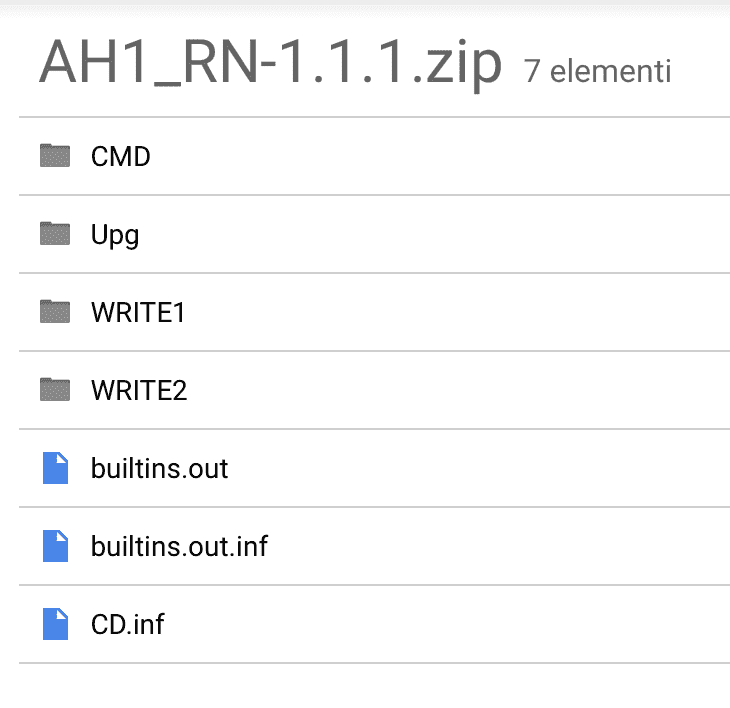Image resolution: width=730 pixels, height=708 pixels.
Task: Expand the WRITE1 folder name
Action: click(x=138, y=312)
